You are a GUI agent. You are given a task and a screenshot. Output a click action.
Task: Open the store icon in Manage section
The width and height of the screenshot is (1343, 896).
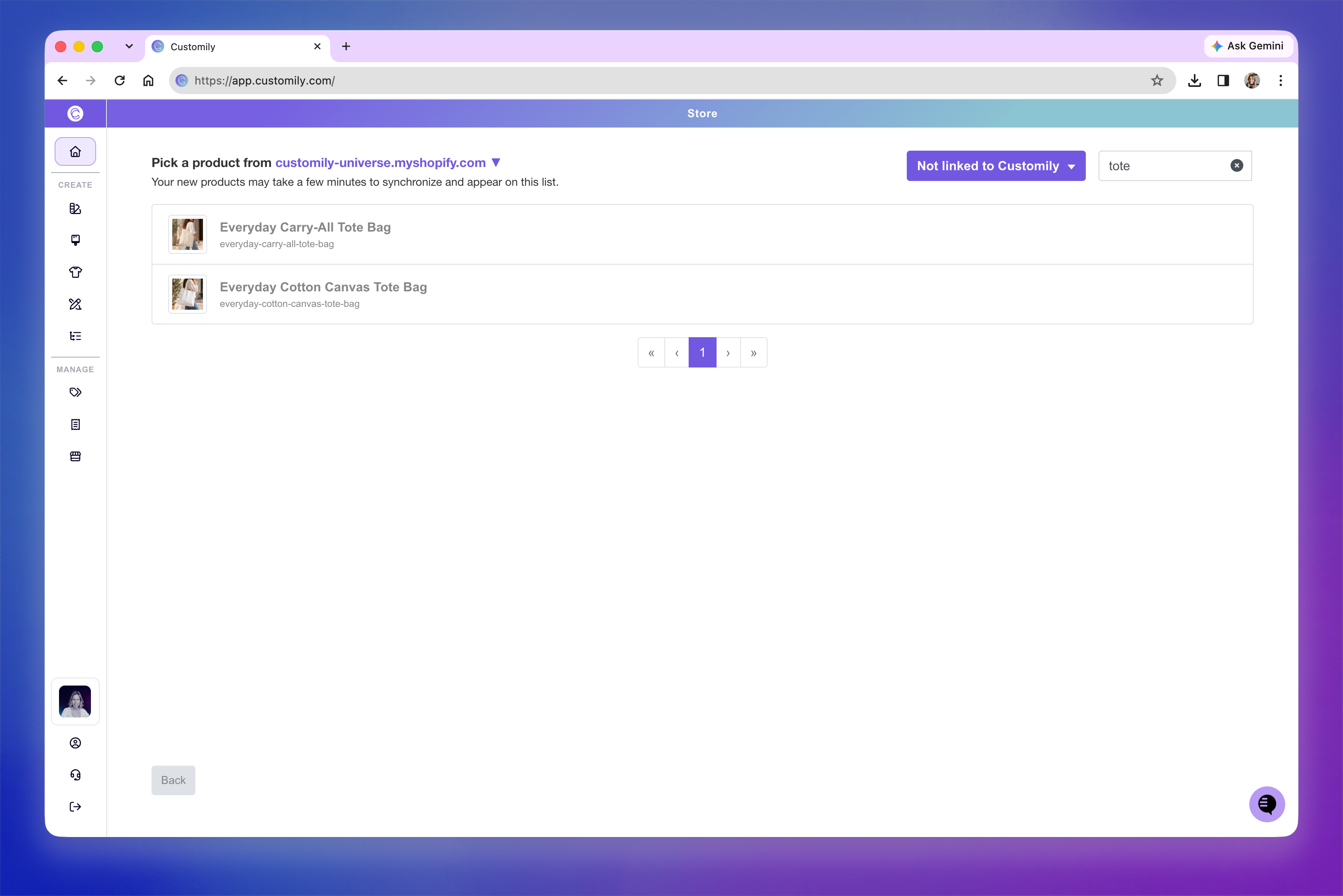click(x=75, y=456)
